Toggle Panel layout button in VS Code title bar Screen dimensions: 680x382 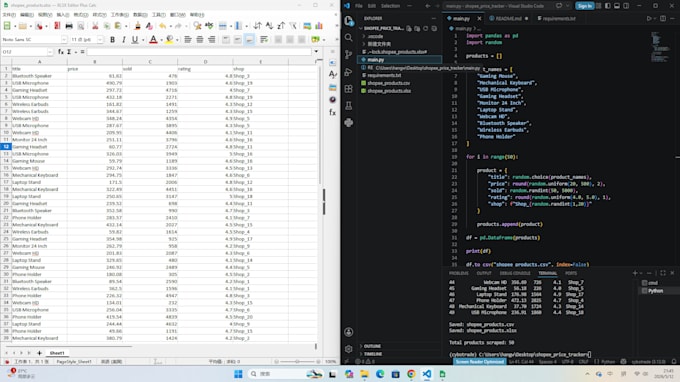coord(617,6)
